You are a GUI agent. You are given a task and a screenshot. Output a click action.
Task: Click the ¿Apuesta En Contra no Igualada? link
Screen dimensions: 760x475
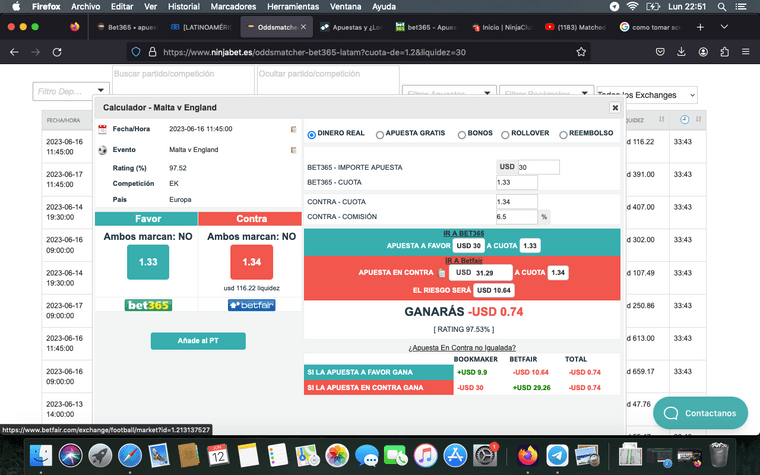pos(462,348)
